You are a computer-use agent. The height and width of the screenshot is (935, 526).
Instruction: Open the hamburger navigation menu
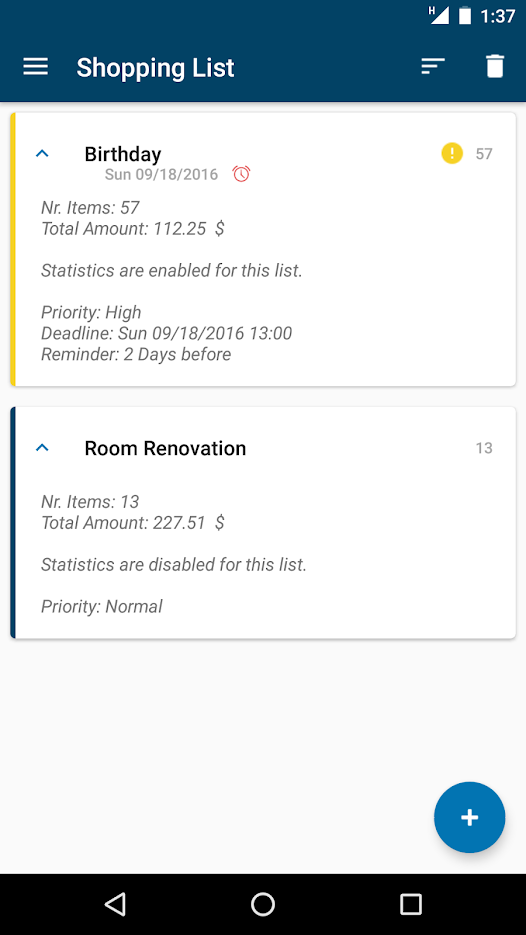pyautogui.click(x=35, y=67)
